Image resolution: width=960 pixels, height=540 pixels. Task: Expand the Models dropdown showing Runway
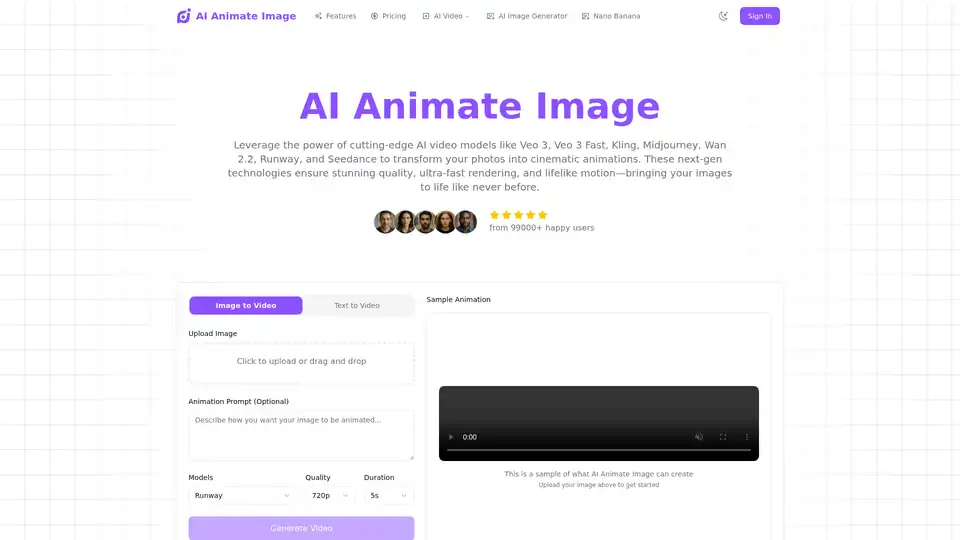(x=241, y=495)
